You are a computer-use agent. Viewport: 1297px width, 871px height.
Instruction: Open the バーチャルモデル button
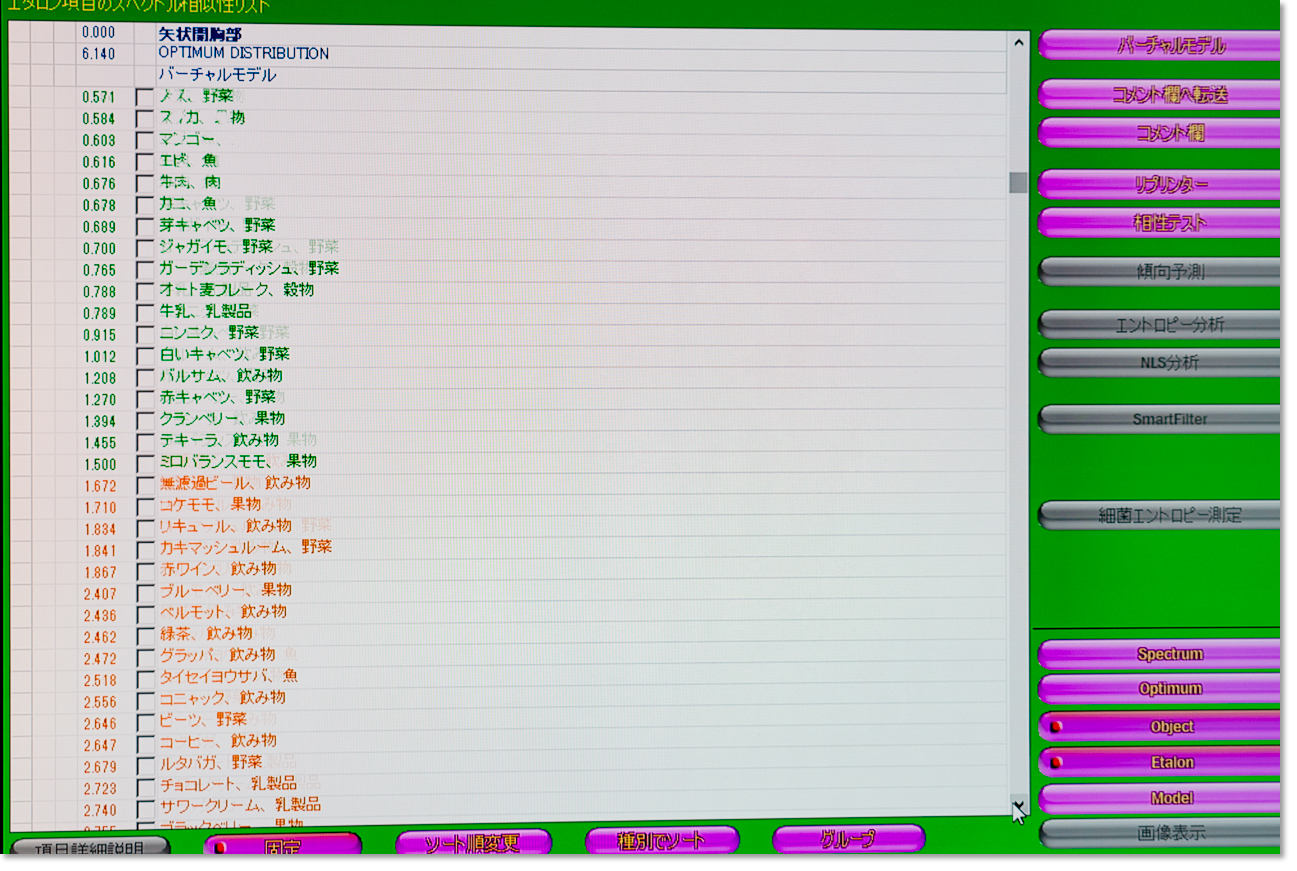tap(1160, 45)
